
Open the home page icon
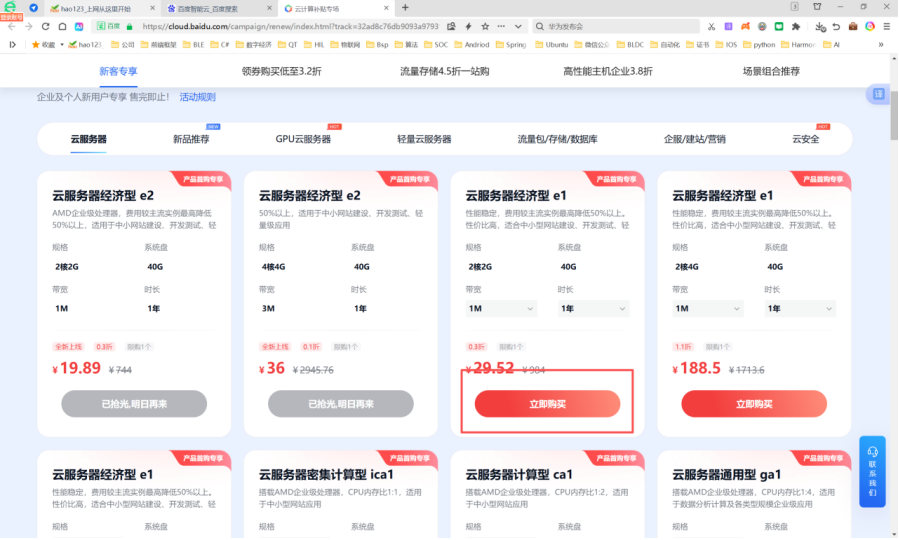[x=62, y=26]
